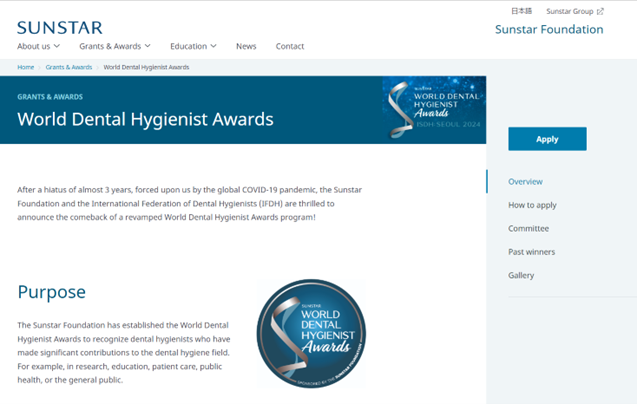
Task: Go to Home breadcrumb
Action: pyautogui.click(x=26, y=67)
